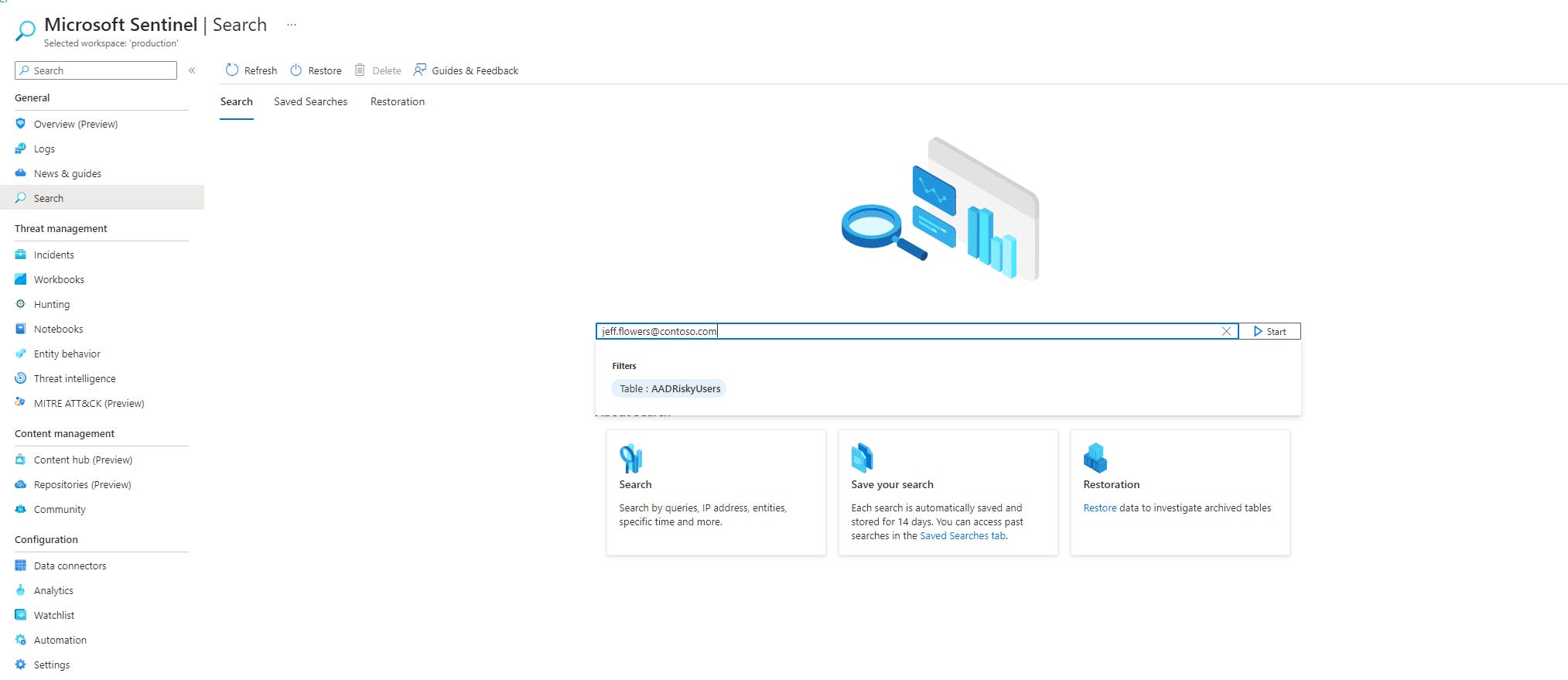Viewport: 1568px width, 680px height.
Task: Open Repositories (Preview) icon
Action: pos(21,484)
